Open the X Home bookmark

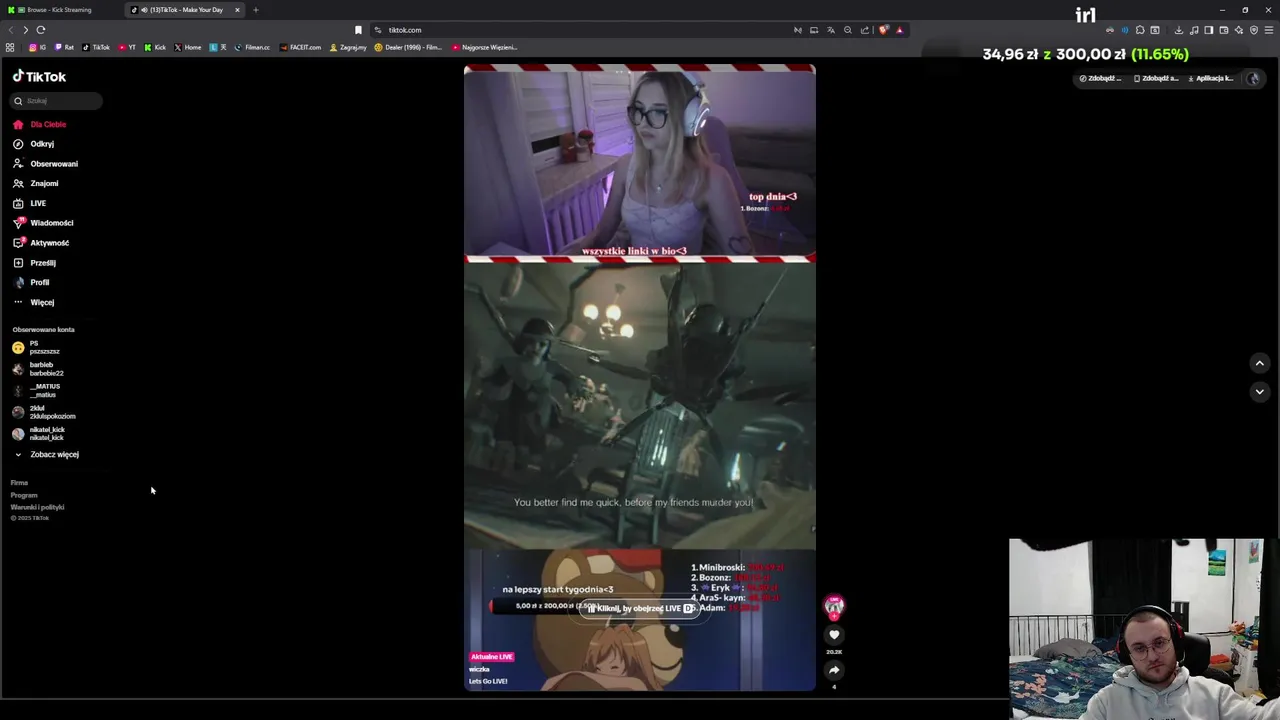click(x=188, y=47)
